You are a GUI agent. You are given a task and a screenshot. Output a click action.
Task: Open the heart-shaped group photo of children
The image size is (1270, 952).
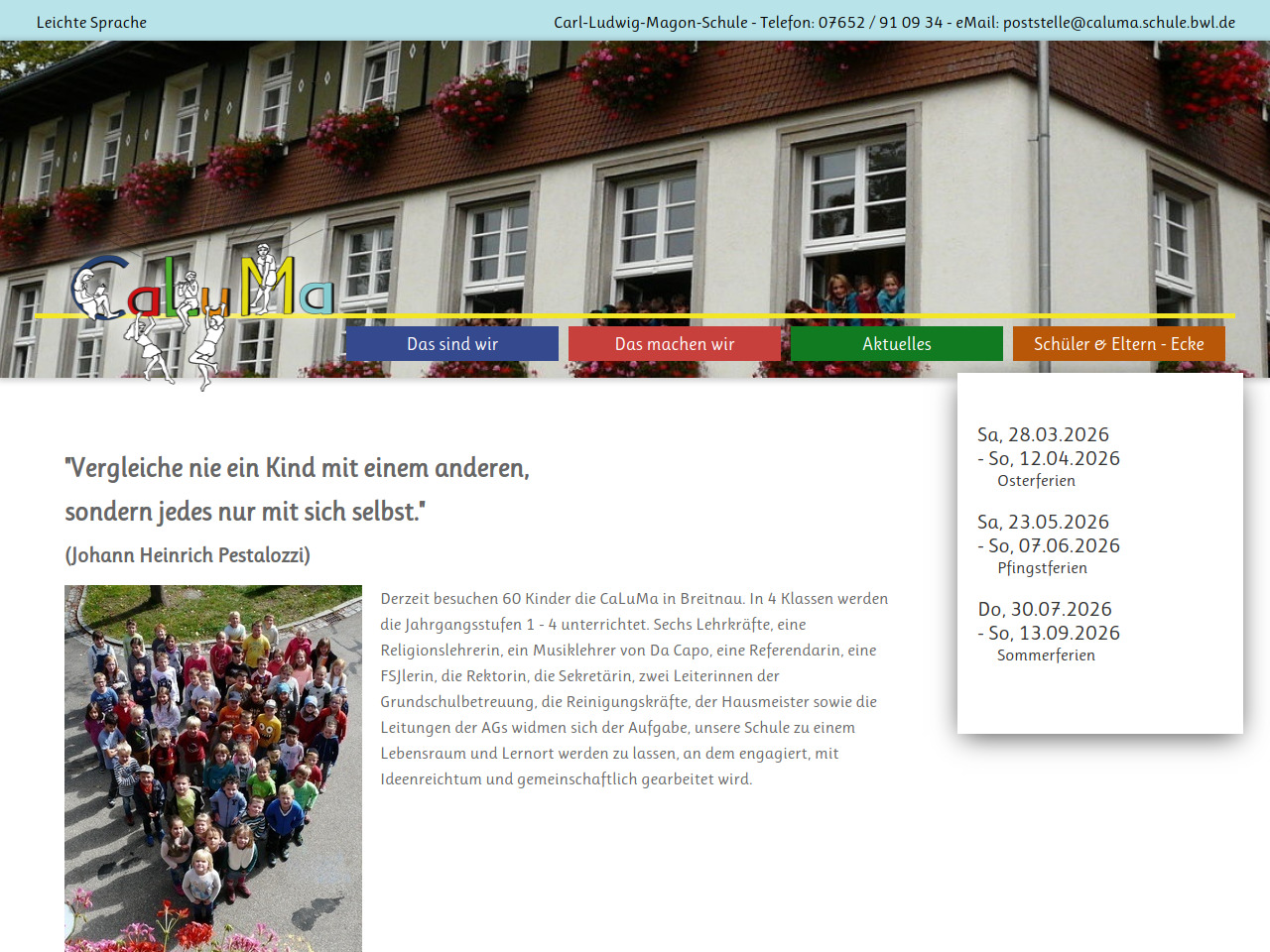tap(213, 768)
